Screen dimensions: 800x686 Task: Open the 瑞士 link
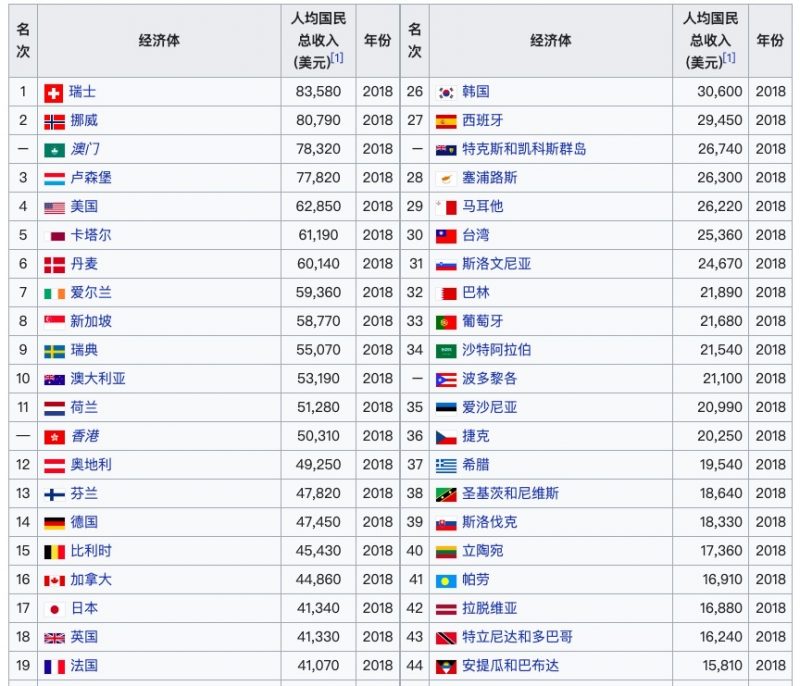point(82,92)
